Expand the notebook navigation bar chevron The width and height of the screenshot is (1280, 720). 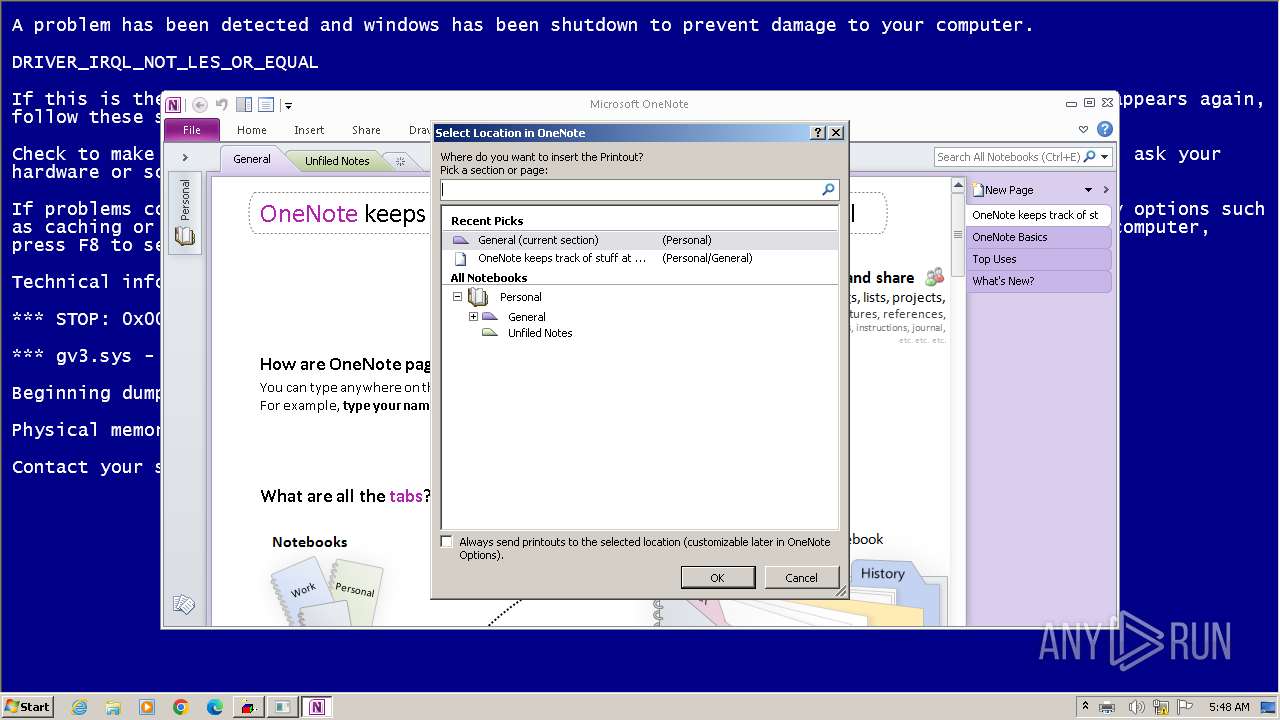coord(185,157)
